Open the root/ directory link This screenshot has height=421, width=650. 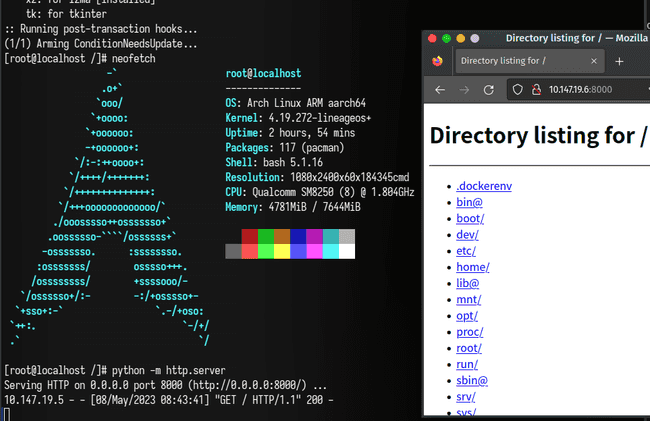pyautogui.click(x=469, y=348)
